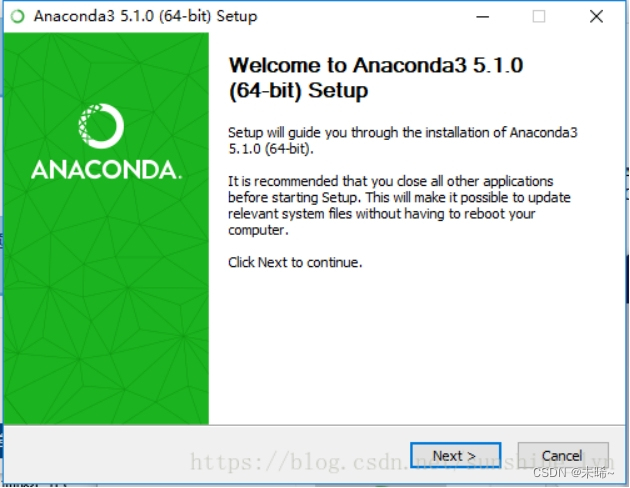Image resolution: width=630 pixels, height=488 pixels.
Task: Click the ANACONDA wordmark on green panel
Action: [106, 170]
